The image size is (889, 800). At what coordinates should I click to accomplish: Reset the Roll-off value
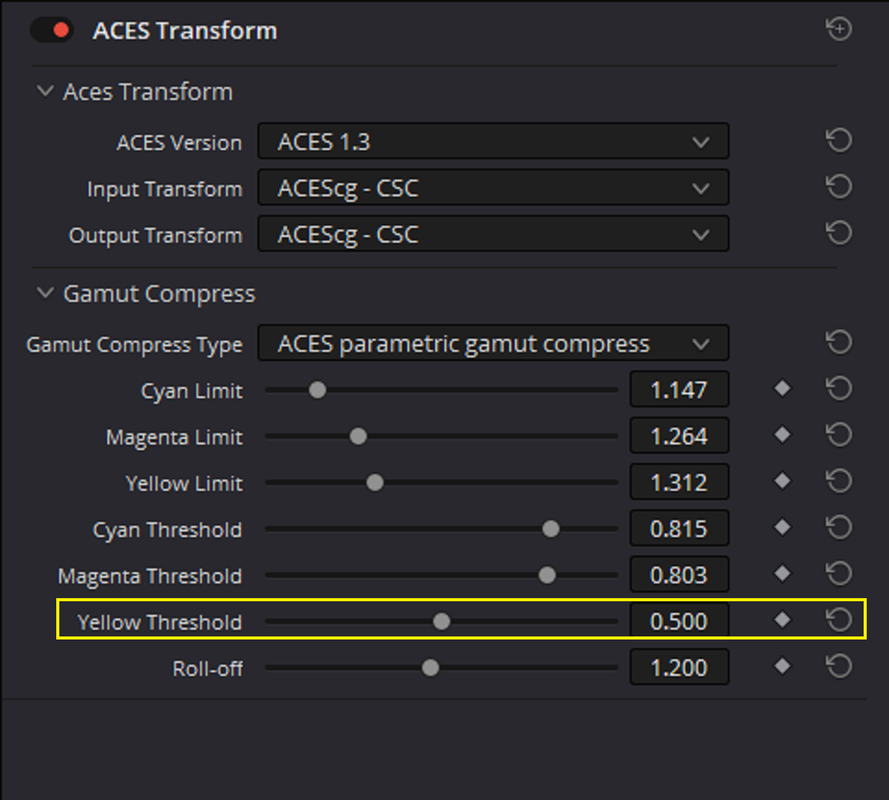coord(839,666)
